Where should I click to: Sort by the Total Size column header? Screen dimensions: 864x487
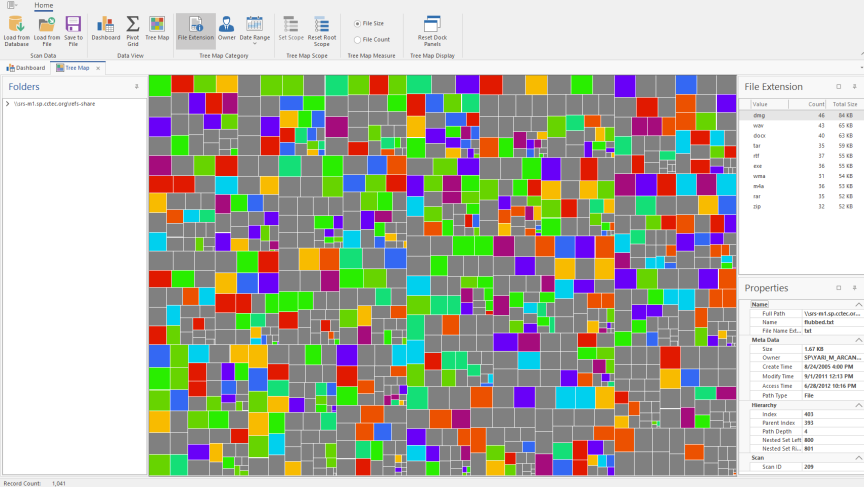(844, 104)
